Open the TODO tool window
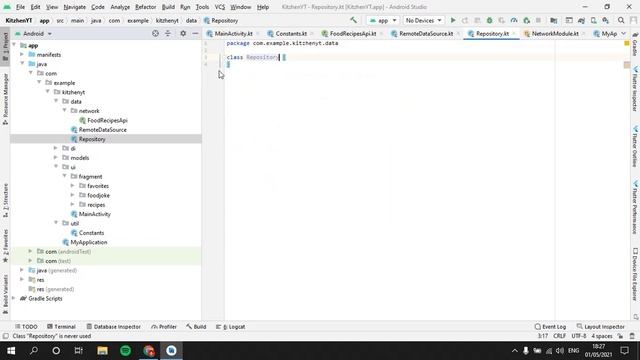The image size is (640, 360). pos(26,327)
